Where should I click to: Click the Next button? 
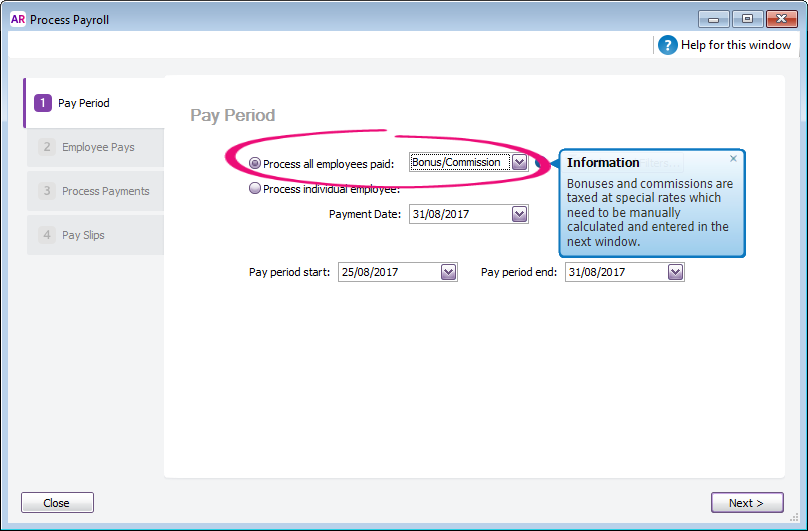tap(746, 503)
